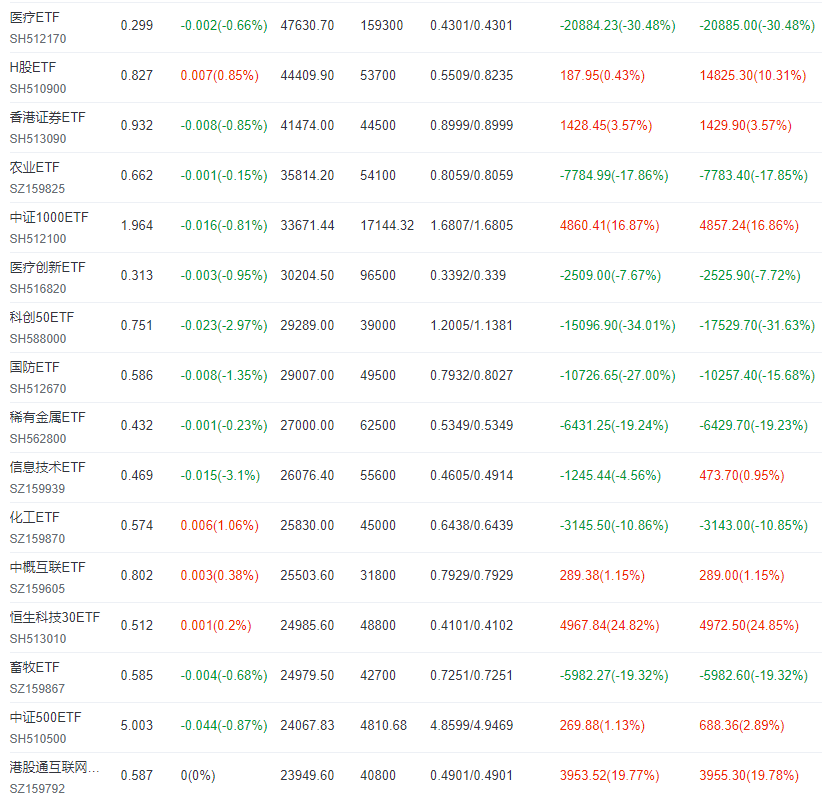This screenshot has height=802, width=822.
Task: Click stock code SH513090
Action: click(x=38, y=139)
